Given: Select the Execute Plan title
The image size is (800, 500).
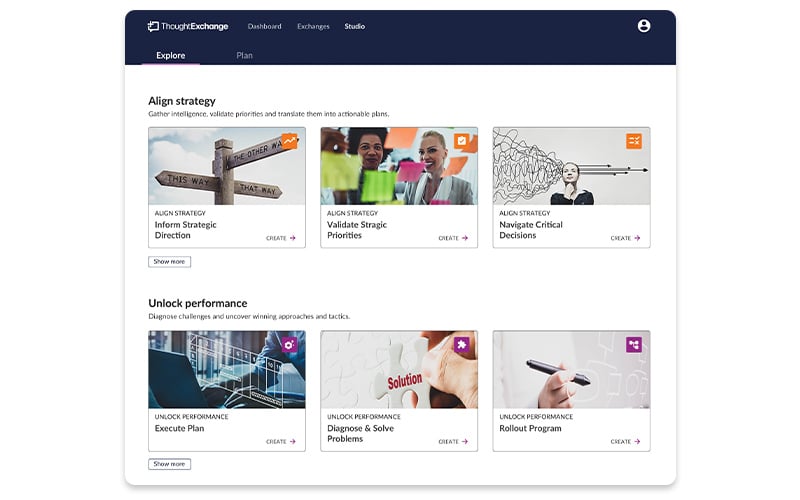Looking at the screenshot, I should point(179,428).
